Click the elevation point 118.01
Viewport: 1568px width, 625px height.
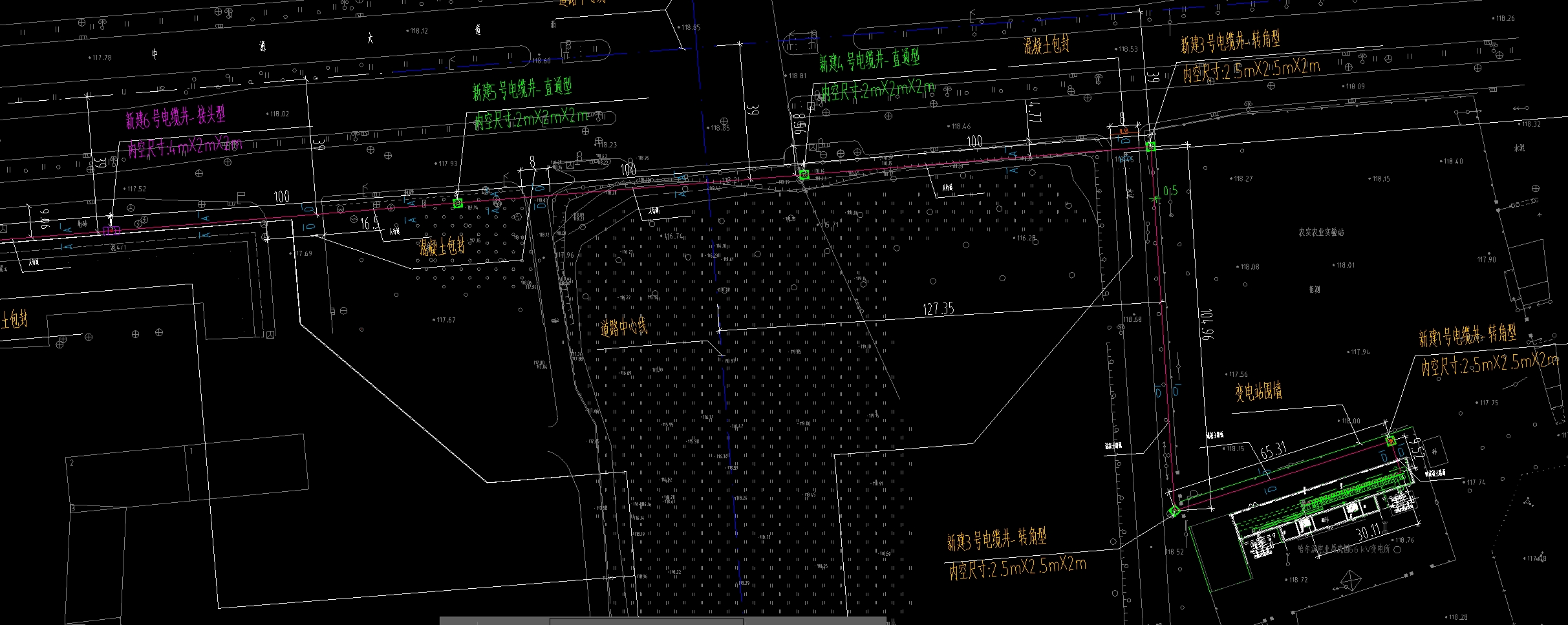click(1343, 265)
